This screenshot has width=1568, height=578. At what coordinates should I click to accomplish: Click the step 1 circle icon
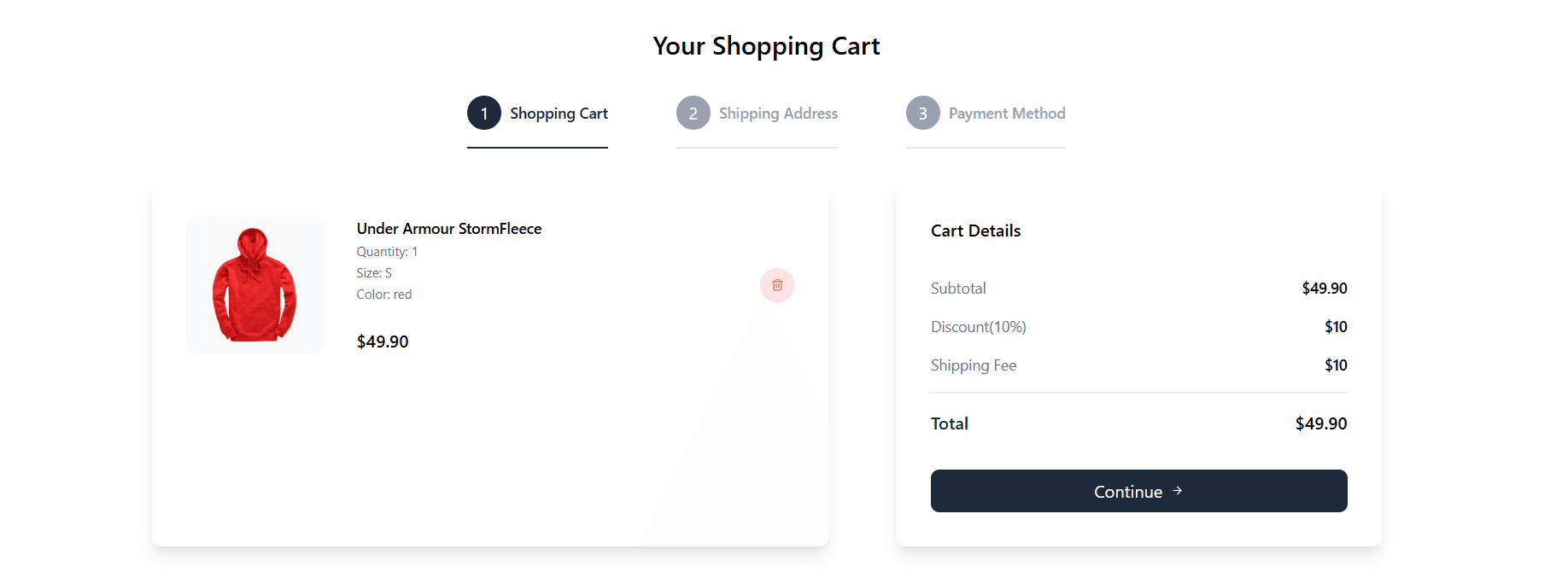pyautogui.click(x=484, y=113)
